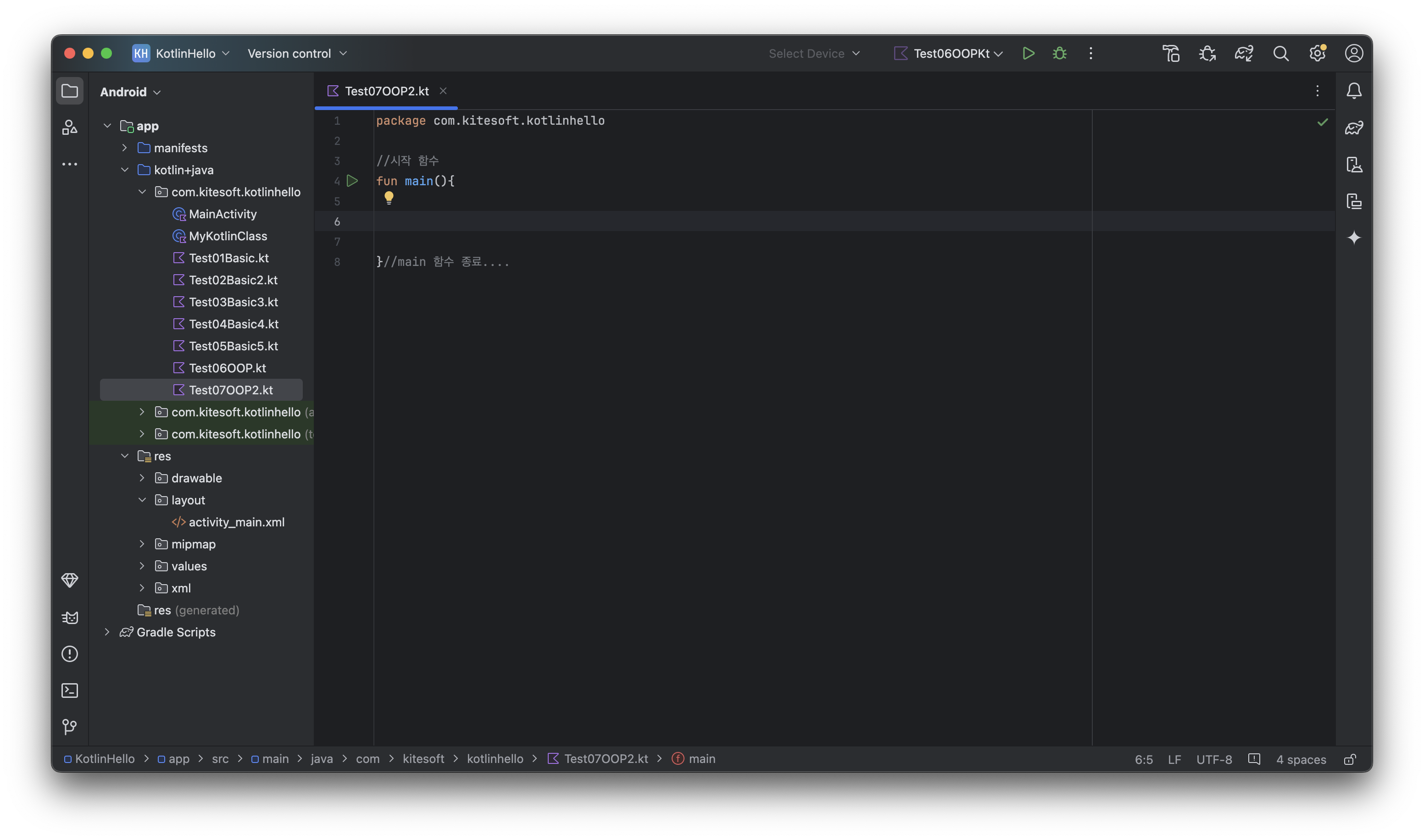Open the Version control menu
The width and height of the screenshot is (1424, 840).
click(297, 53)
